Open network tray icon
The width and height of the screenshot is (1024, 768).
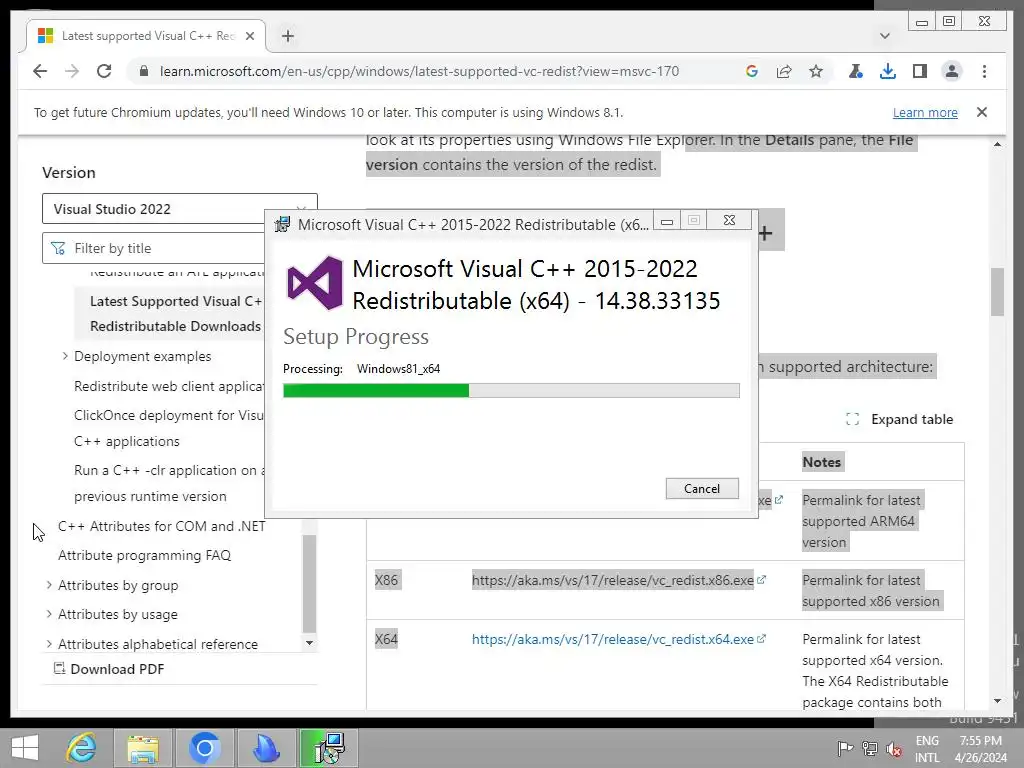pyautogui.click(x=870, y=748)
